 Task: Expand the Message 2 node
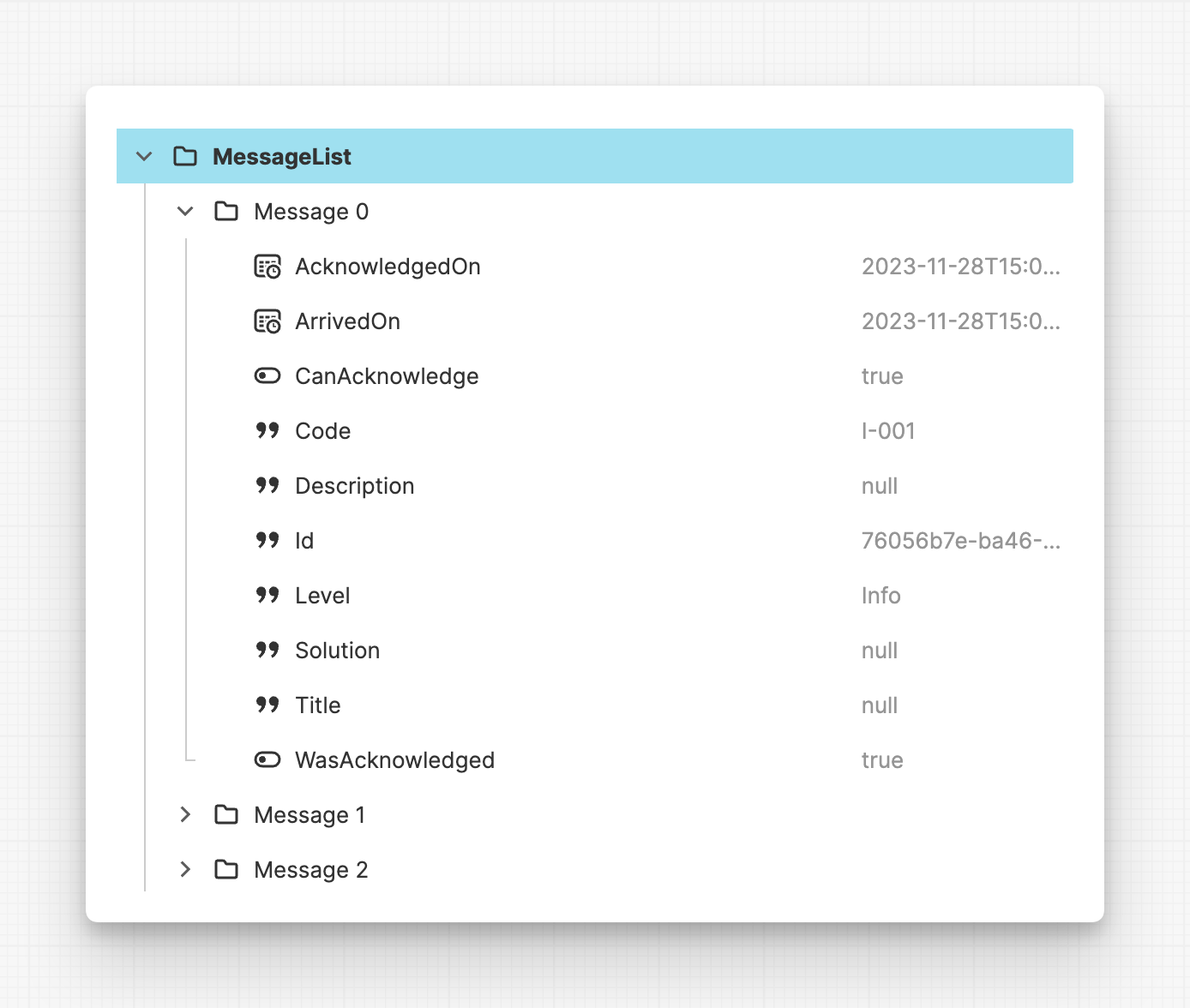pyautogui.click(x=185, y=869)
